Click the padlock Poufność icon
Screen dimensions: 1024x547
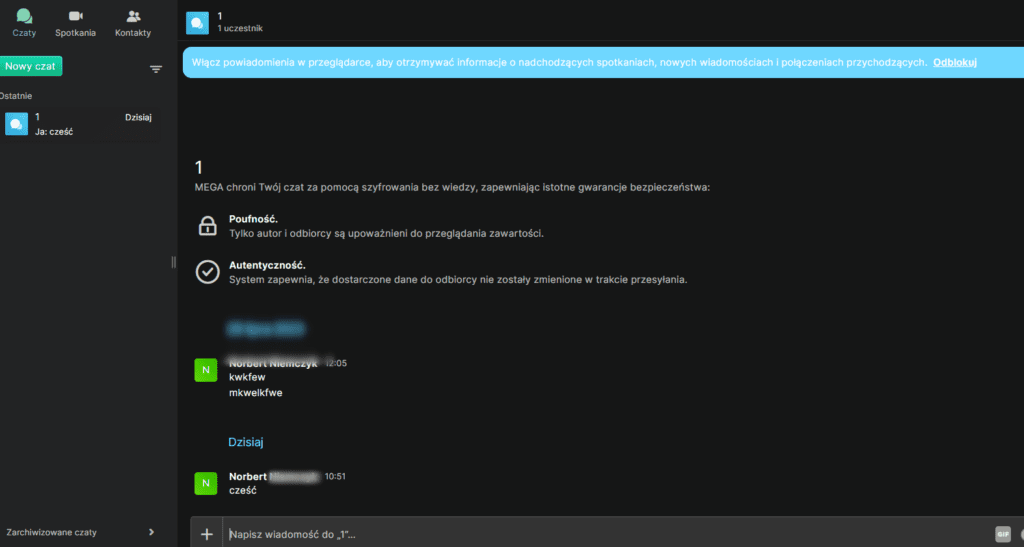click(x=207, y=226)
